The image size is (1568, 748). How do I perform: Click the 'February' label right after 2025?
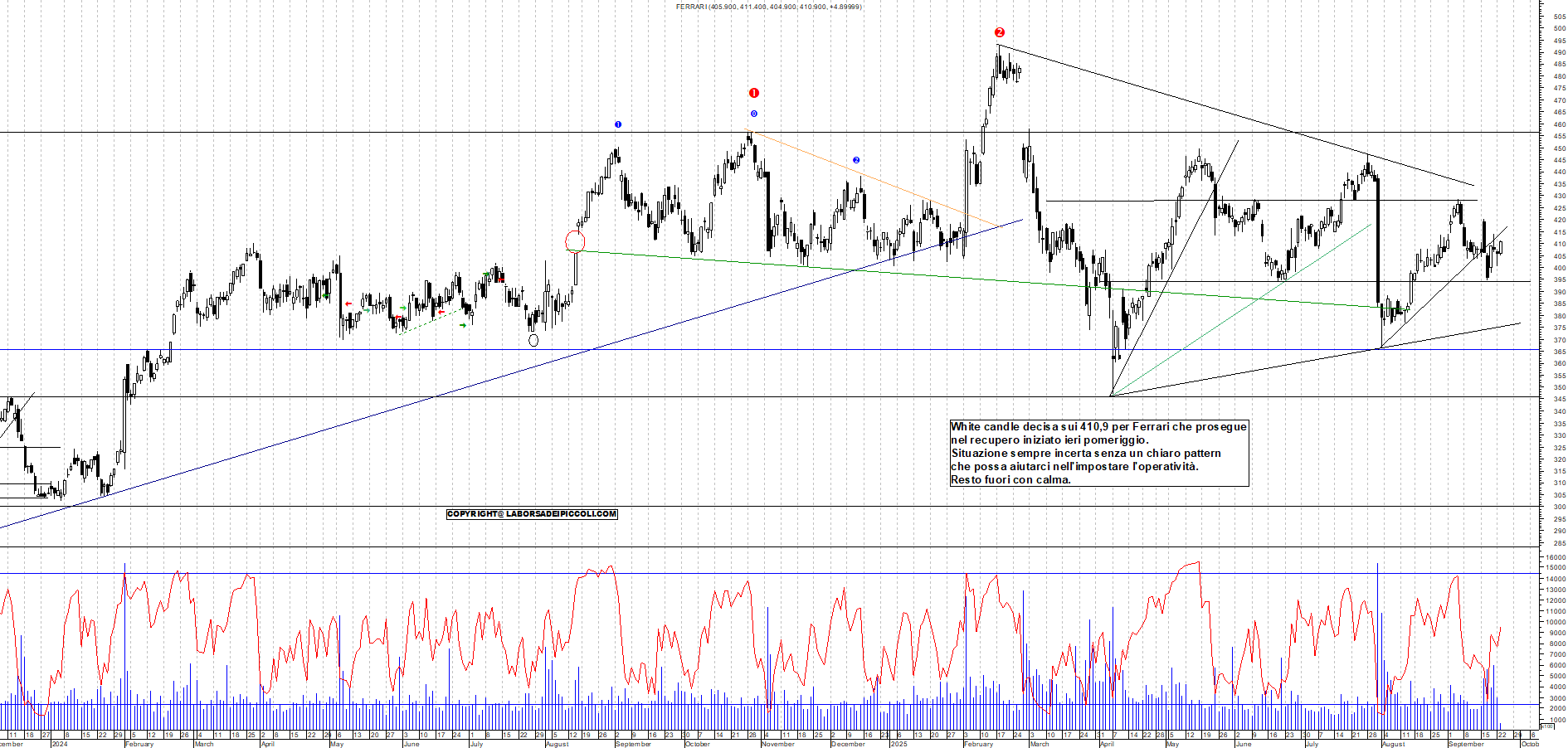tap(978, 744)
